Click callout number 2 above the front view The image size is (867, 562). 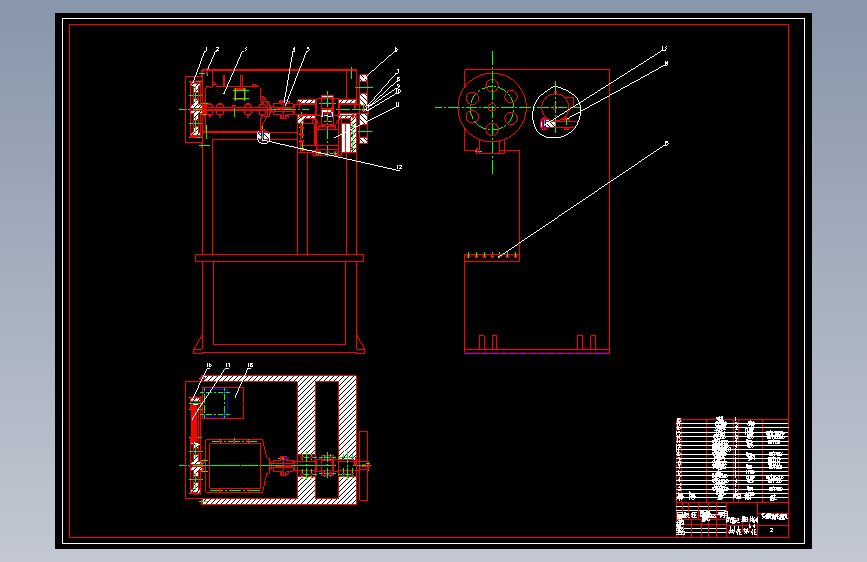[217, 49]
